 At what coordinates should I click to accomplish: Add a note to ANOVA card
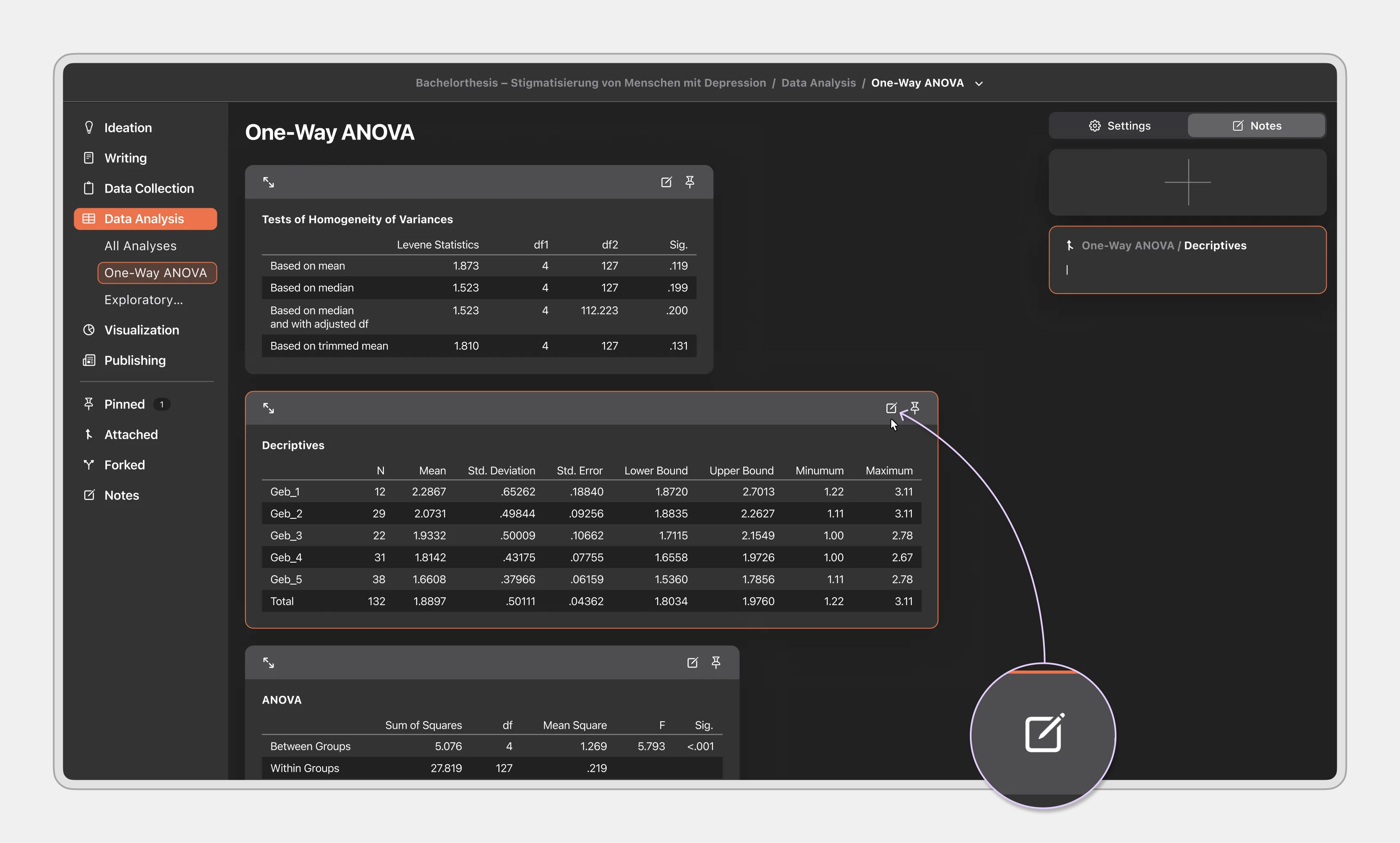point(692,662)
